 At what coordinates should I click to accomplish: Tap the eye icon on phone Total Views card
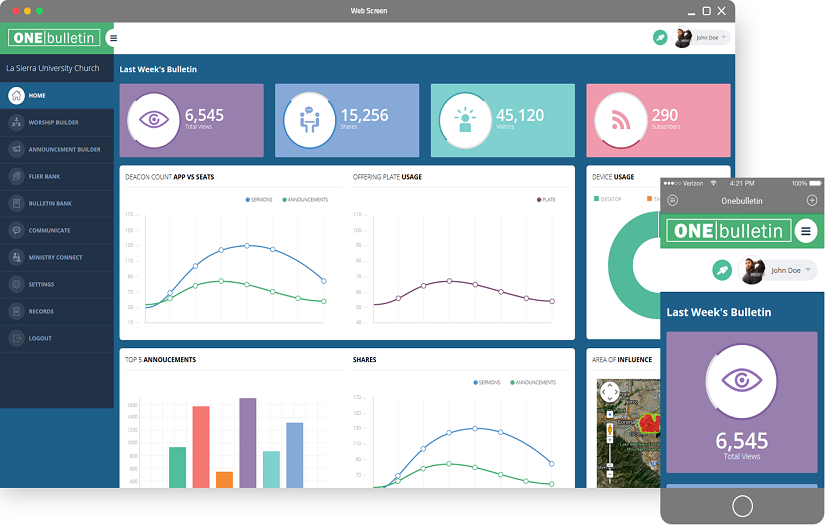pyautogui.click(x=741, y=381)
